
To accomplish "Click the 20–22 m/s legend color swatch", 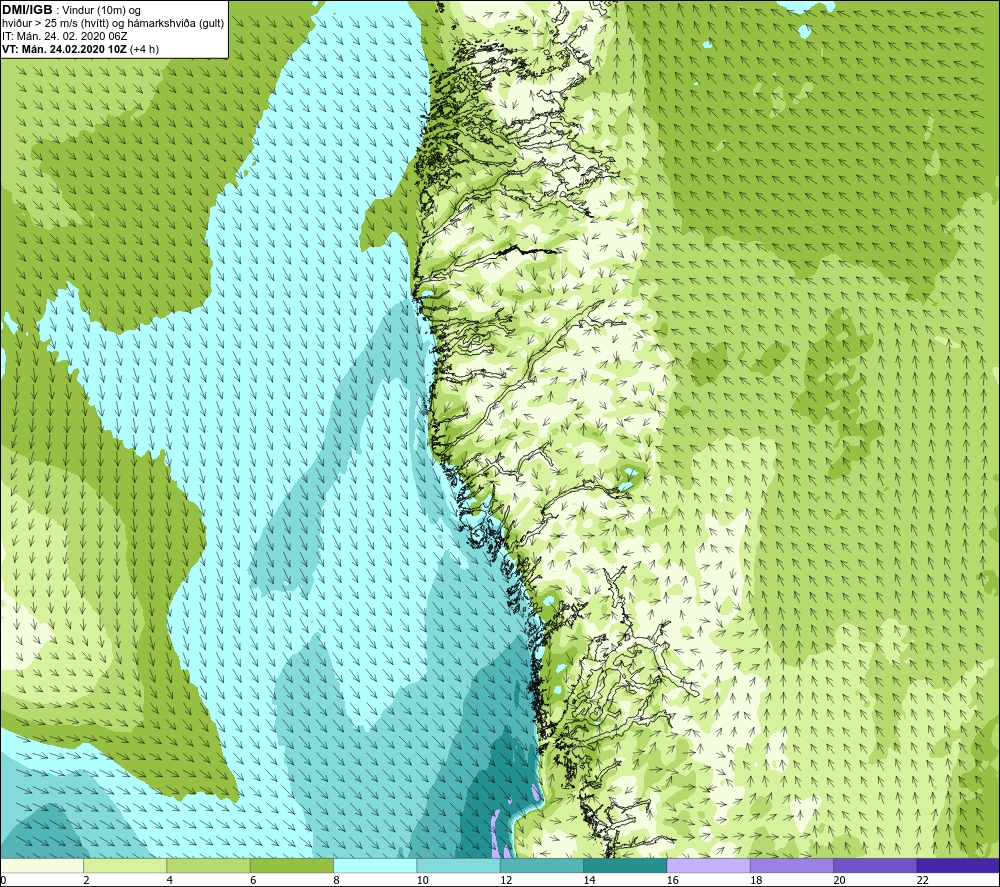I will click(x=875, y=865).
